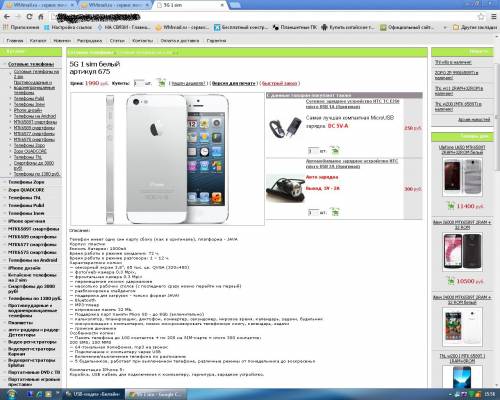The image size is (500, 400).
Task: Select the '5G 1 sim' browser tab
Action: [x=190, y=5]
